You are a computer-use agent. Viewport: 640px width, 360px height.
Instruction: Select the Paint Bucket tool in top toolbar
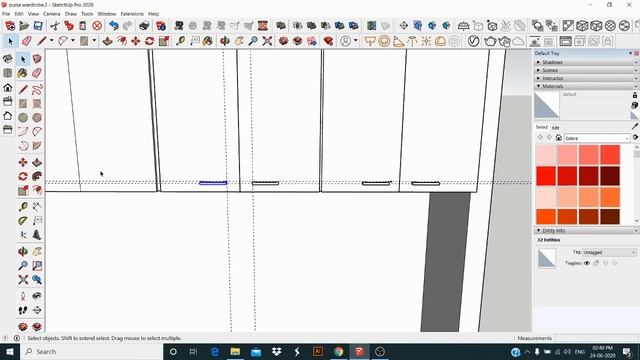coord(208,41)
